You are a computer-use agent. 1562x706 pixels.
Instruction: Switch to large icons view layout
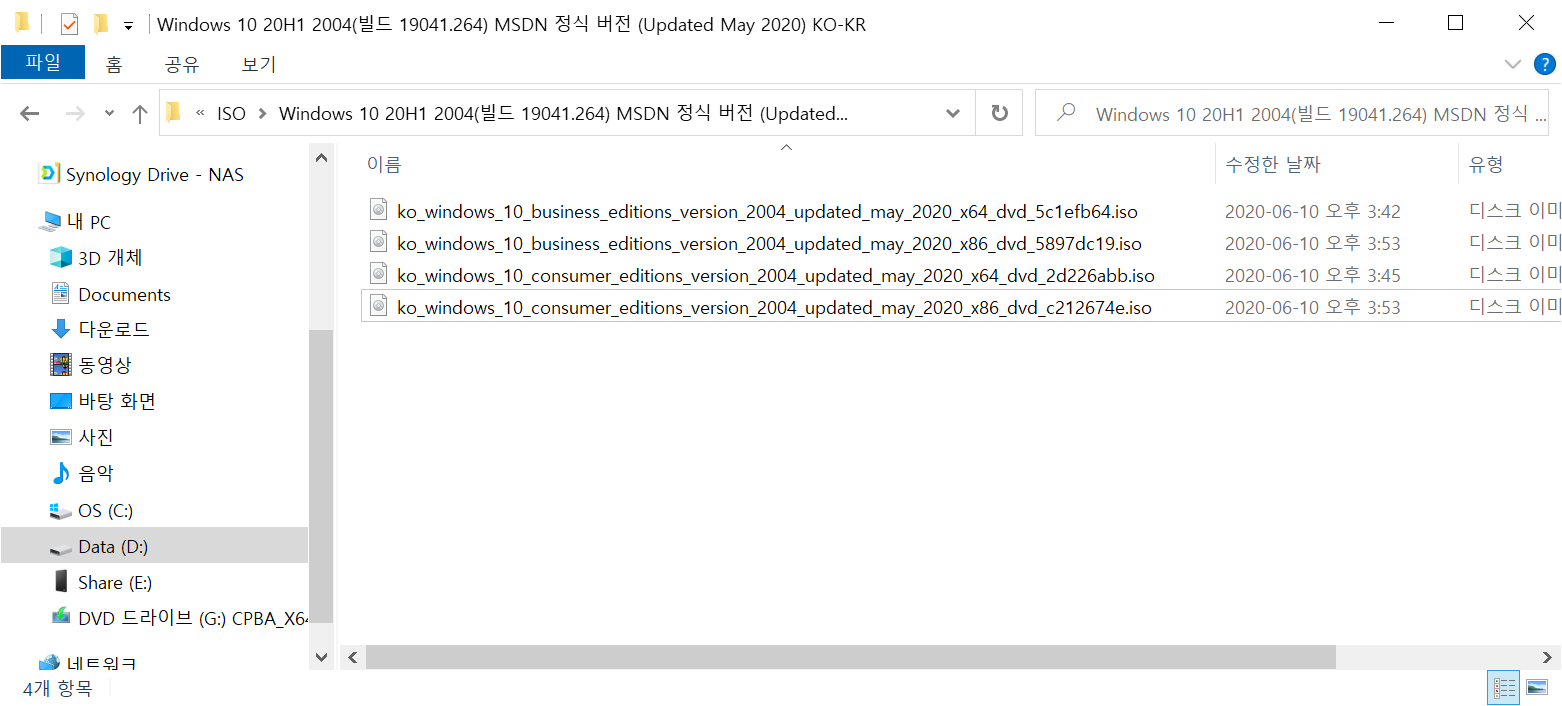[1536, 688]
